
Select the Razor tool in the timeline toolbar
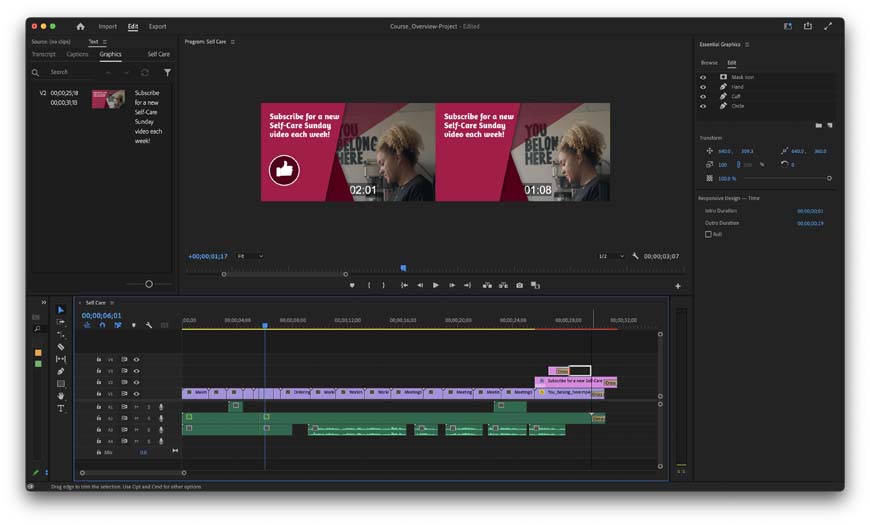click(61, 347)
